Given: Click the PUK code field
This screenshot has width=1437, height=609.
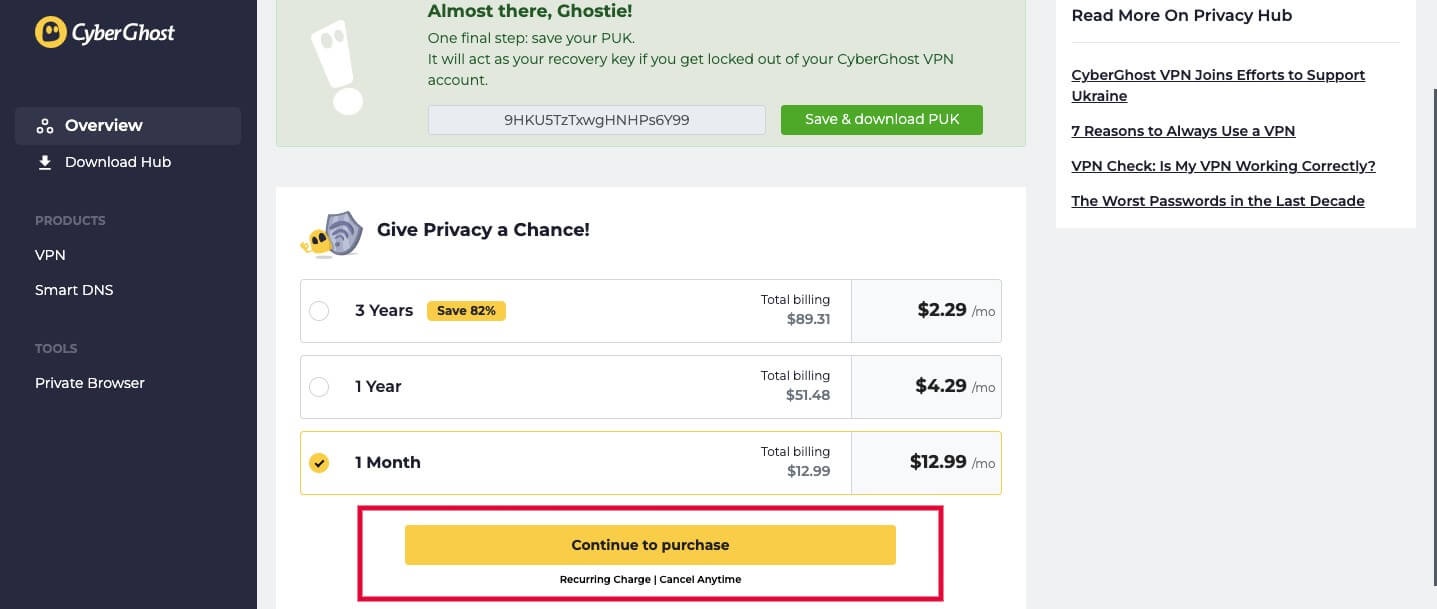Looking at the screenshot, I should point(597,120).
